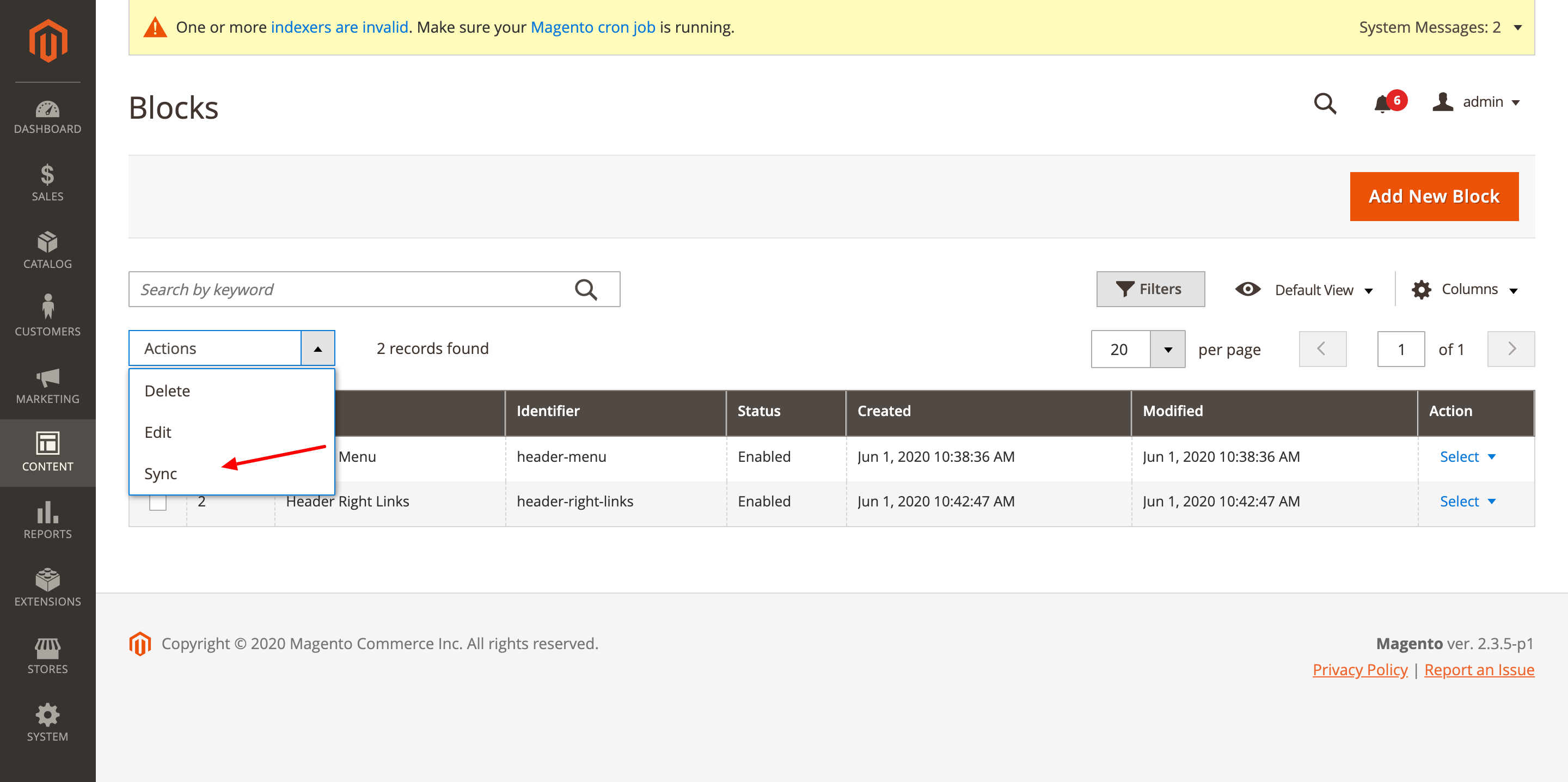This screenshot has height=782, width=1568.
Task: Click the notifications bell icon
Action: pyautogui.click(x=1383, y=103)
